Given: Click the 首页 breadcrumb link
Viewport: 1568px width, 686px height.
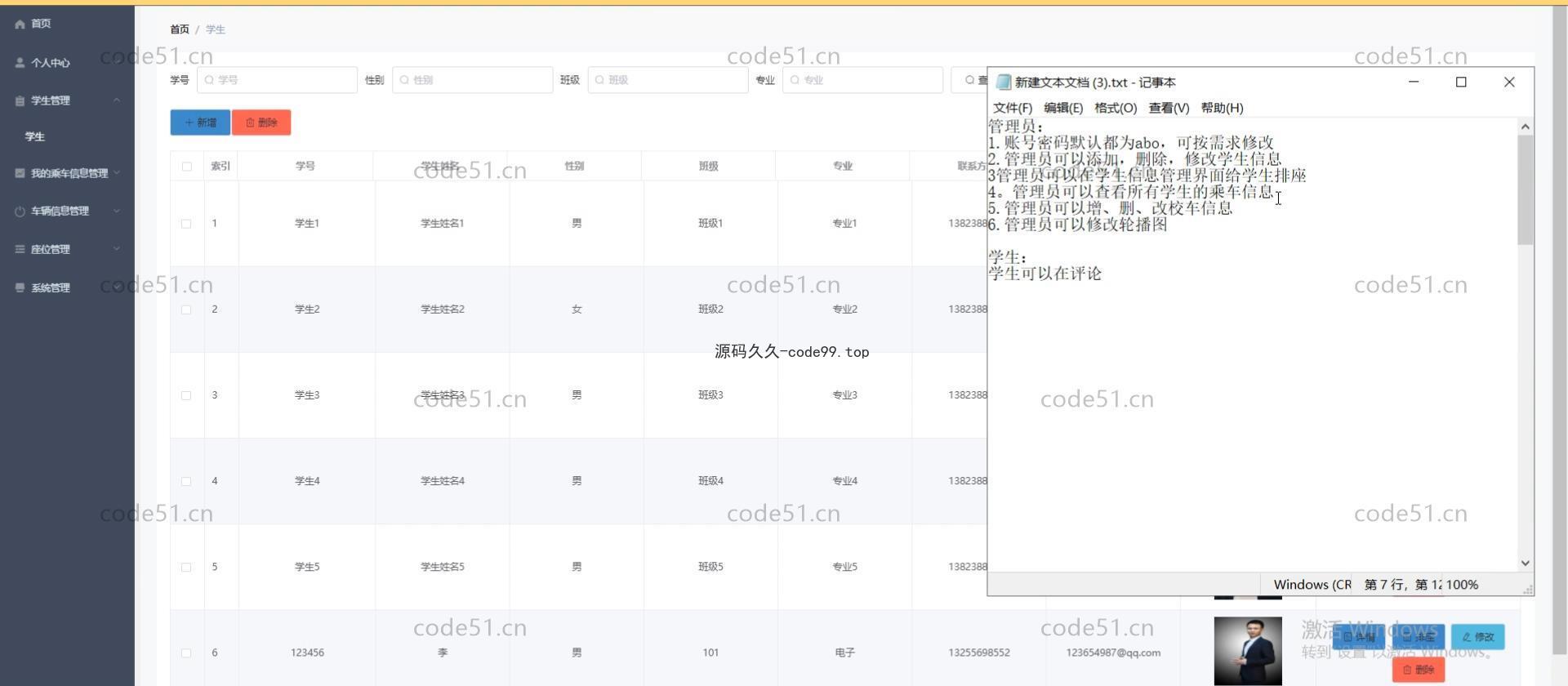Looking at the screenshot, I should click(x=180, y=29).
